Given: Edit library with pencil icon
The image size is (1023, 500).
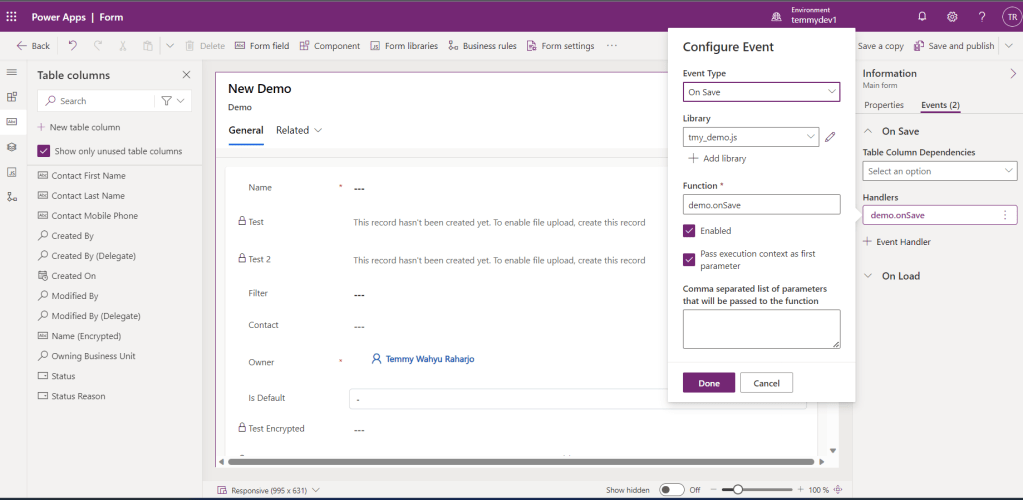Looking at the screenshot, I should [x=830, y=137].
